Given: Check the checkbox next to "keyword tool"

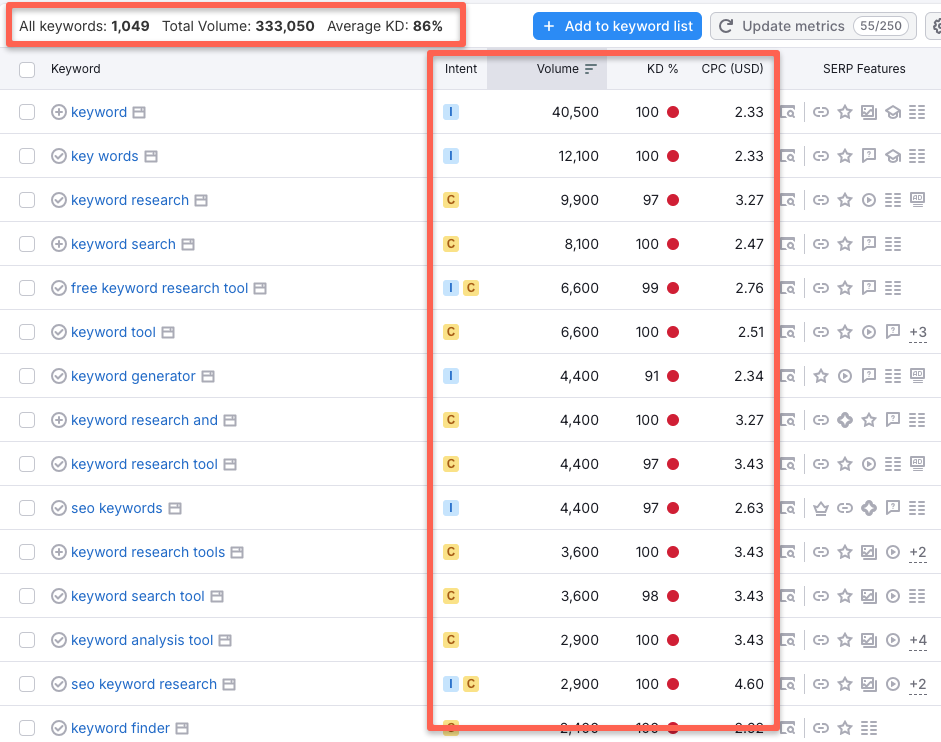Looking at the screenshot, I should [27, 331].
